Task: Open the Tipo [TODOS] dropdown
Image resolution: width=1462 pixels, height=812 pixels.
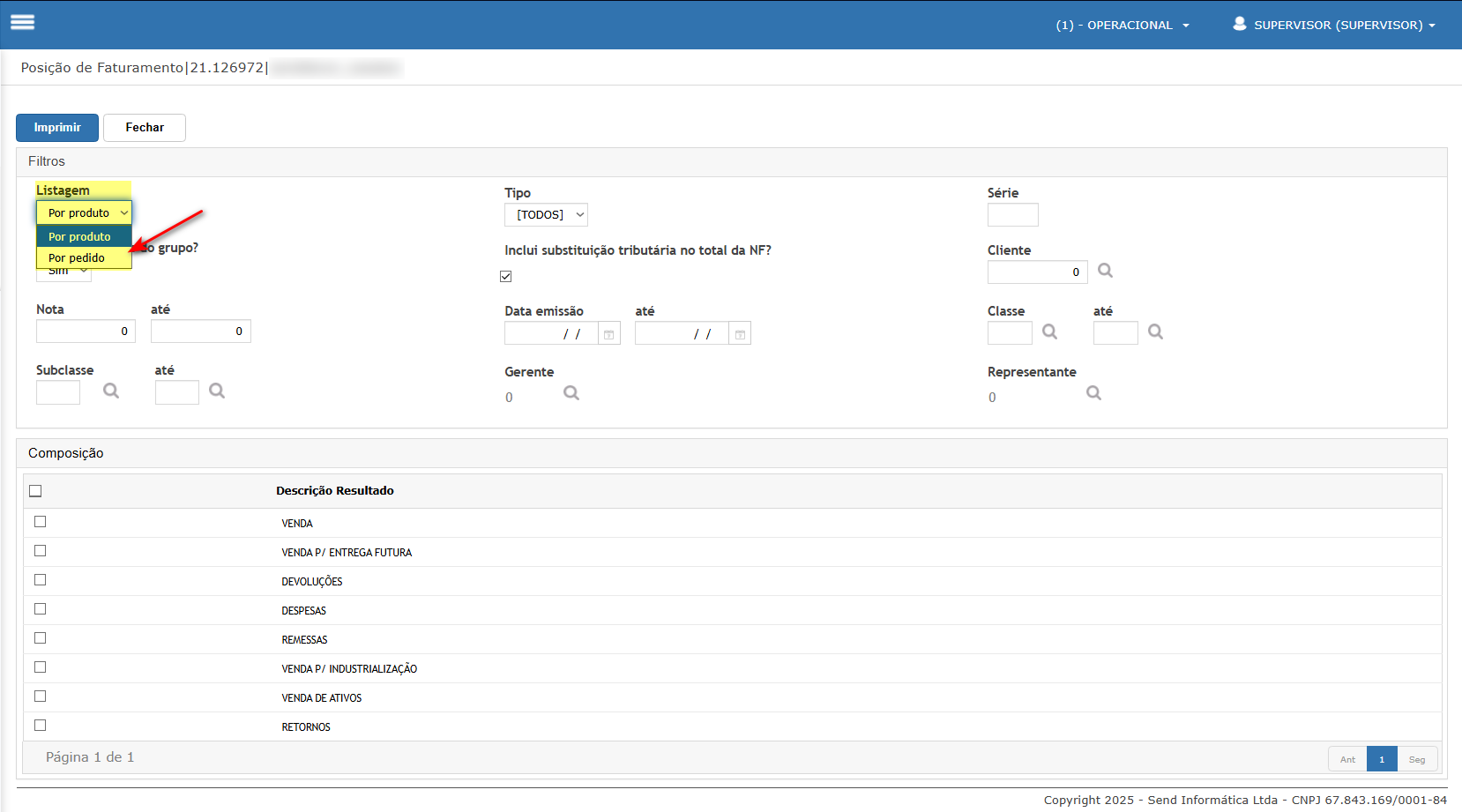Action: (x=546, y=215)
